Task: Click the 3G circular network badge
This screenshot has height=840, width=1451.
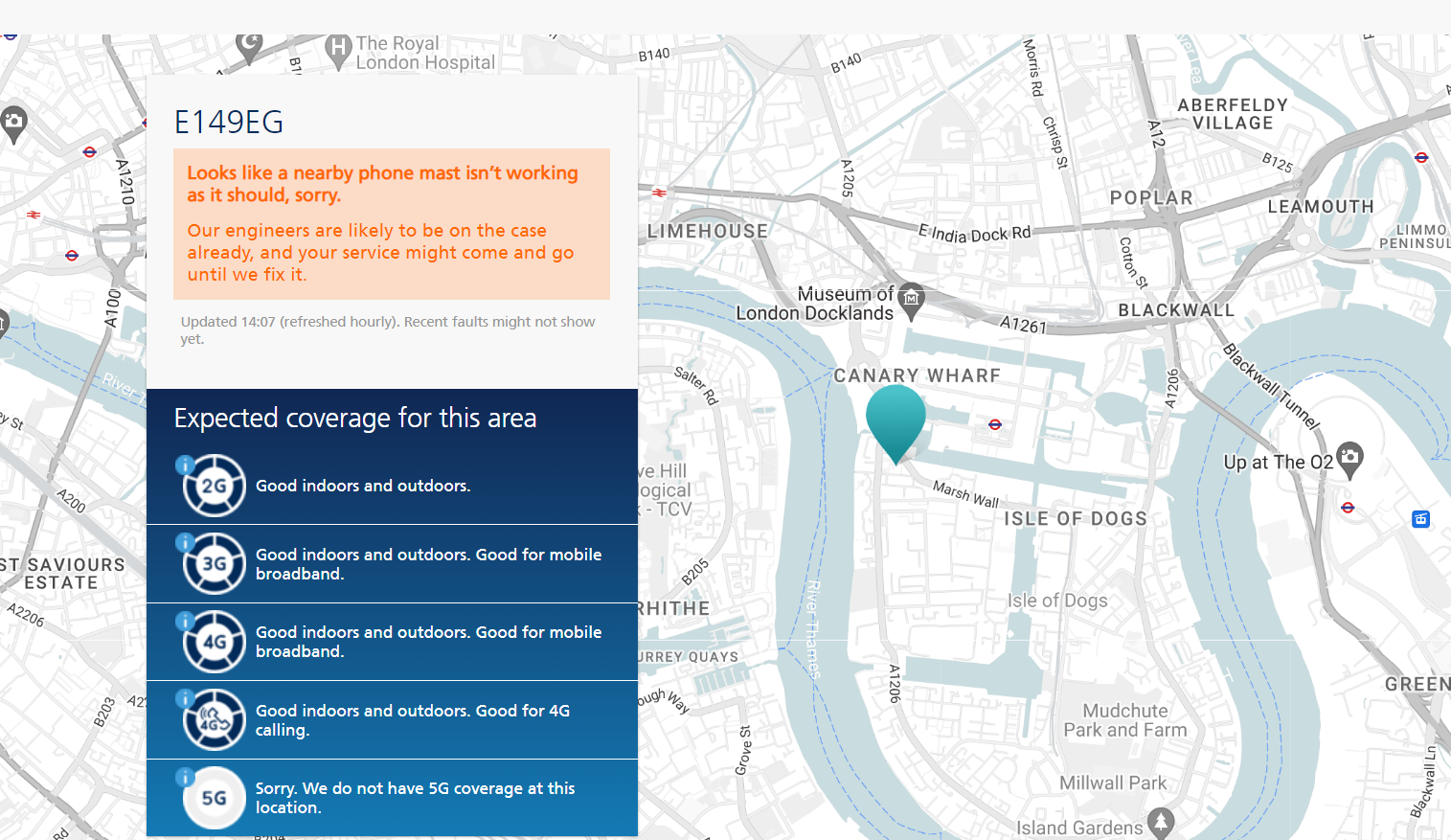Action: coord(215,564)
